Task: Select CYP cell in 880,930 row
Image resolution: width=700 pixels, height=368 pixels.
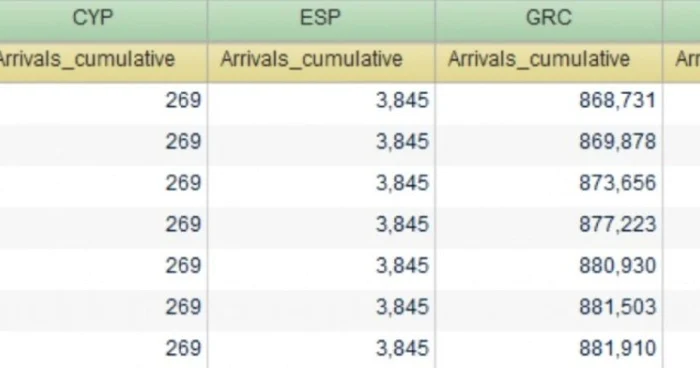Action: (x=103, y=266)
